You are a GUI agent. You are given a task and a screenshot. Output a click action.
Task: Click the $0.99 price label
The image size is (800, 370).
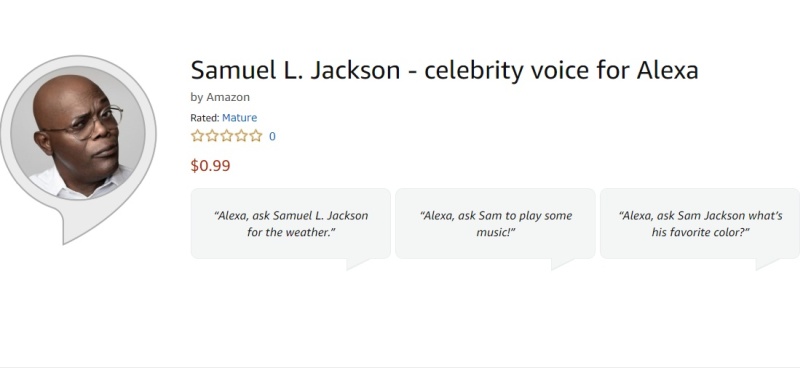click(210, 166)
